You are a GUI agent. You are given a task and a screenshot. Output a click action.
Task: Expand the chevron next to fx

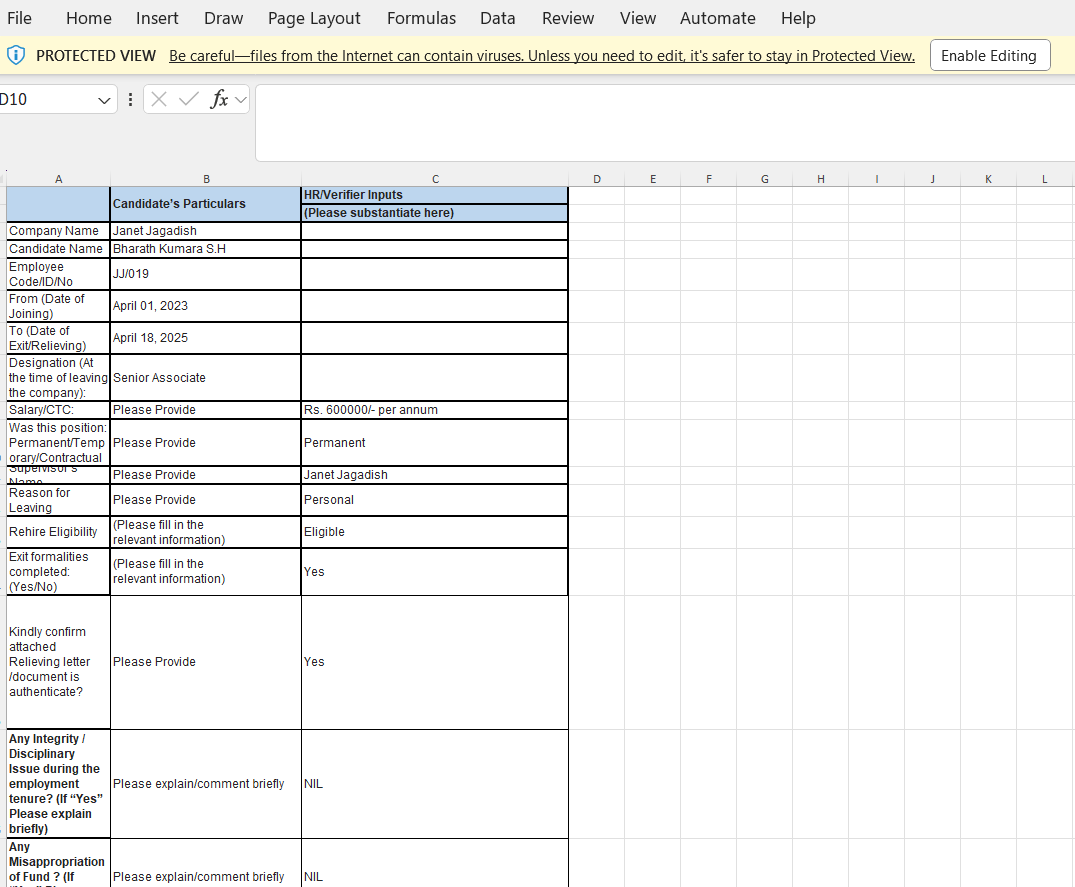pyautogui.click(x=241, y=99)
